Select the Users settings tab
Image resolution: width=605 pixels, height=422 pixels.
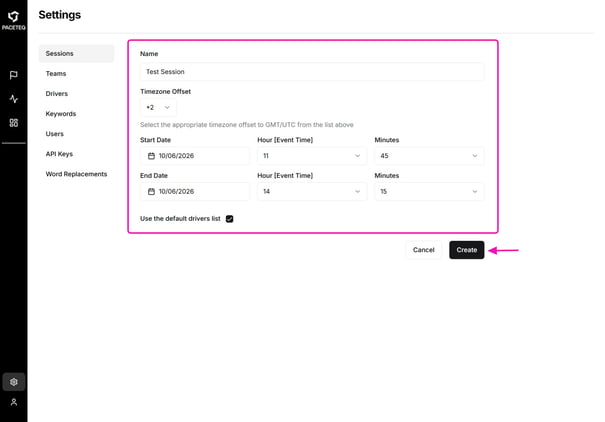76,133
